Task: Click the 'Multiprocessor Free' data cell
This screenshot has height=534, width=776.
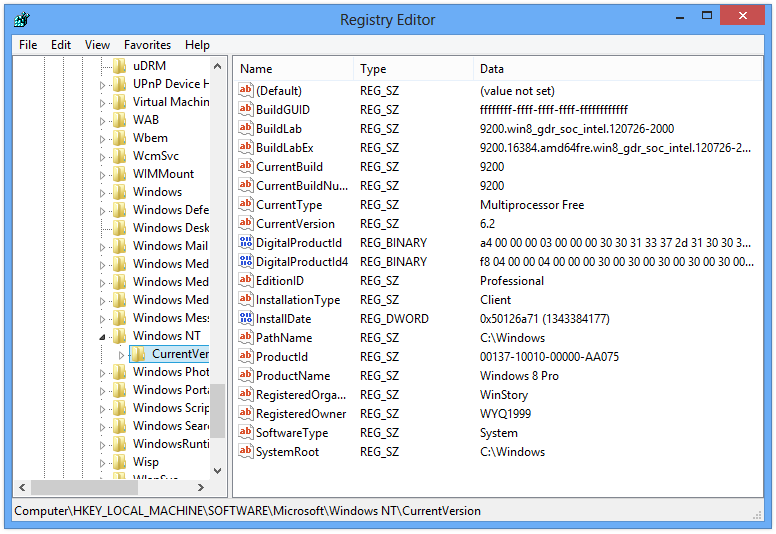Action: tap(532, 204)
